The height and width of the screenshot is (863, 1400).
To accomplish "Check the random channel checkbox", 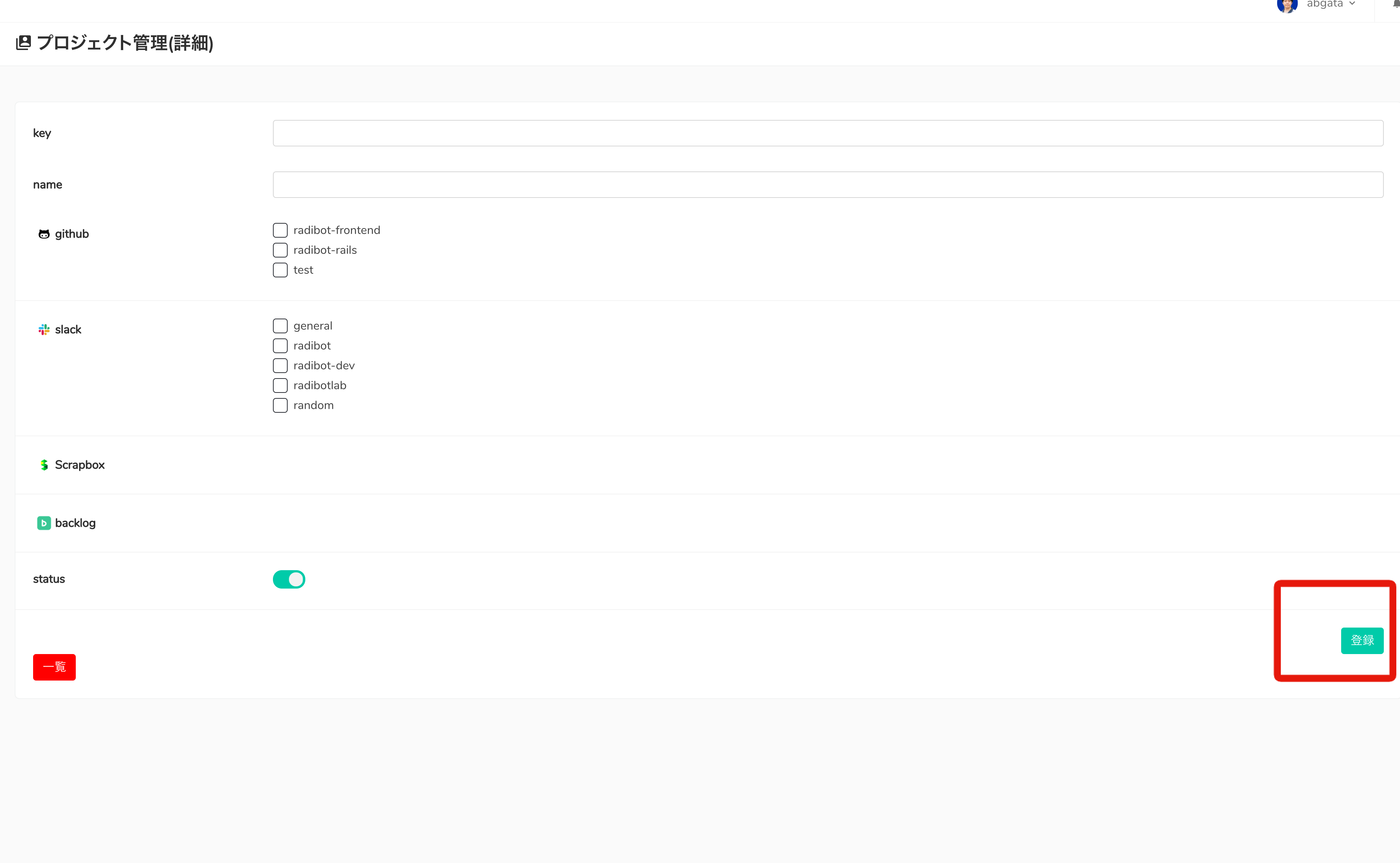I will click(280, 405).
